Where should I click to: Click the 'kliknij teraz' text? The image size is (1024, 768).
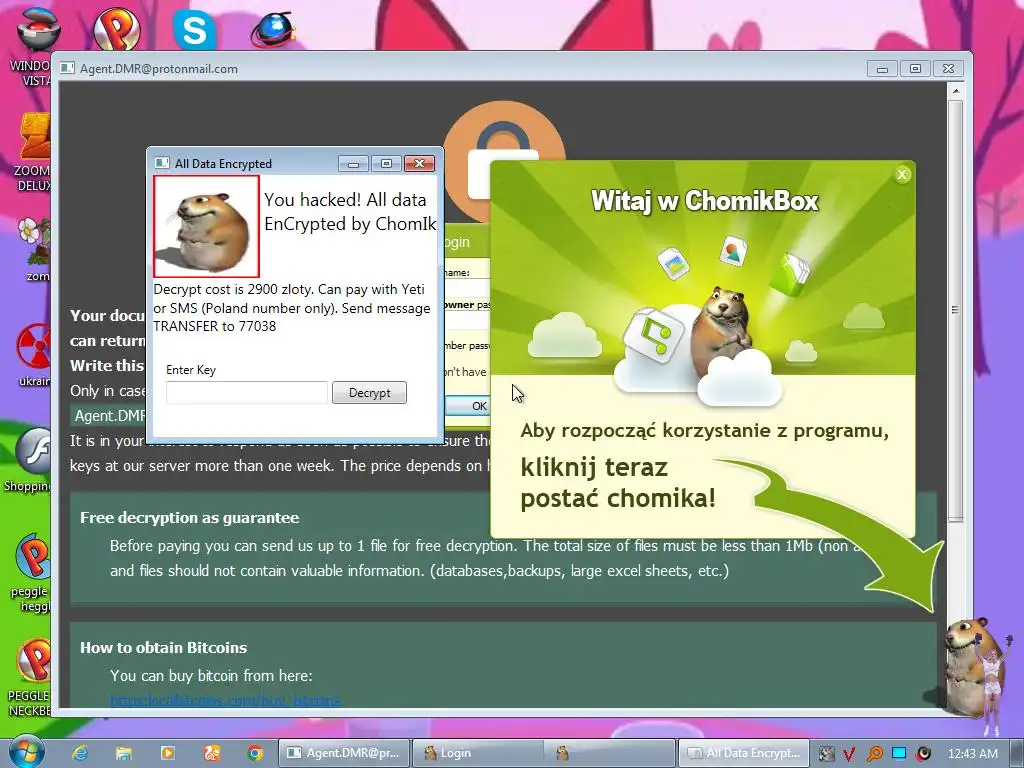(594, 468)
